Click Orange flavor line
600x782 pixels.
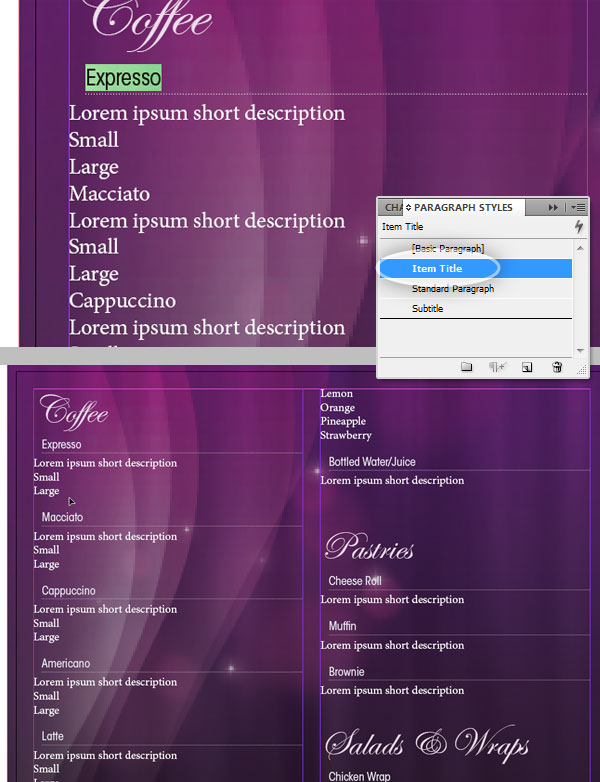[x=338, y=407]
